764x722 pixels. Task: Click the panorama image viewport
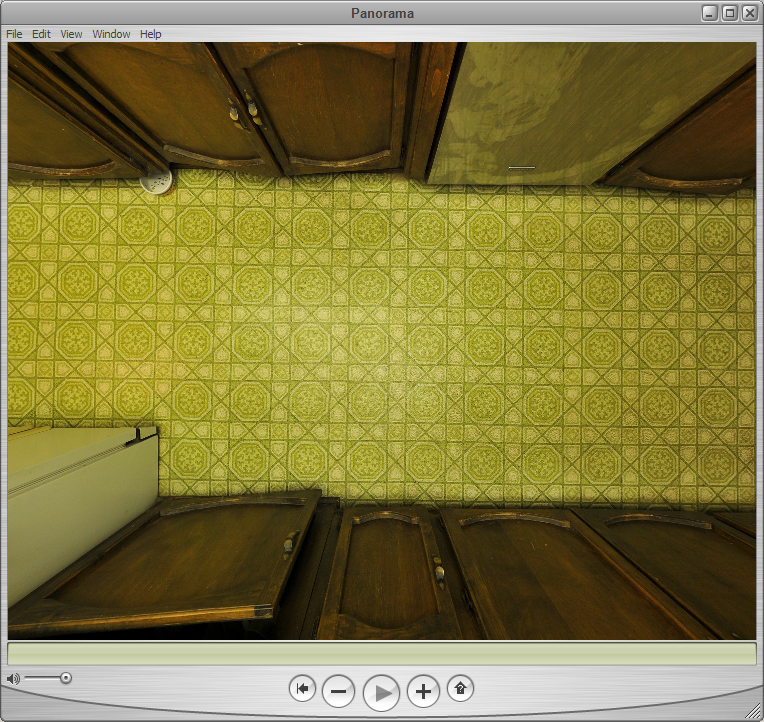coord(382,341)
